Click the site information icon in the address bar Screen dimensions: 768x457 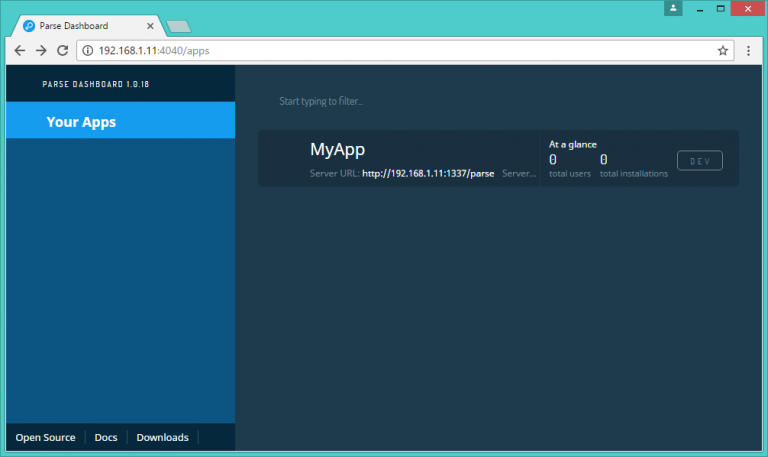coord(87,50)
